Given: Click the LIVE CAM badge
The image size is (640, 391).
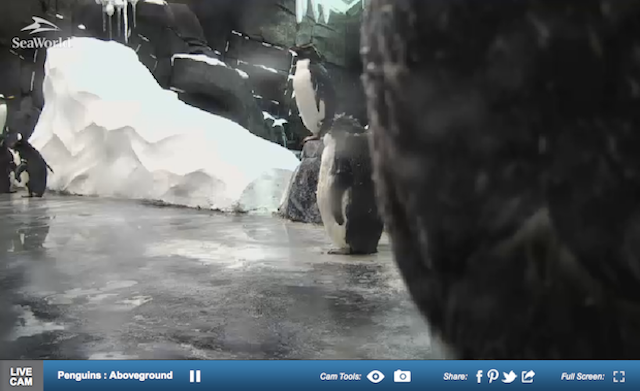Looking at the screenshot, I should [21, 376].
